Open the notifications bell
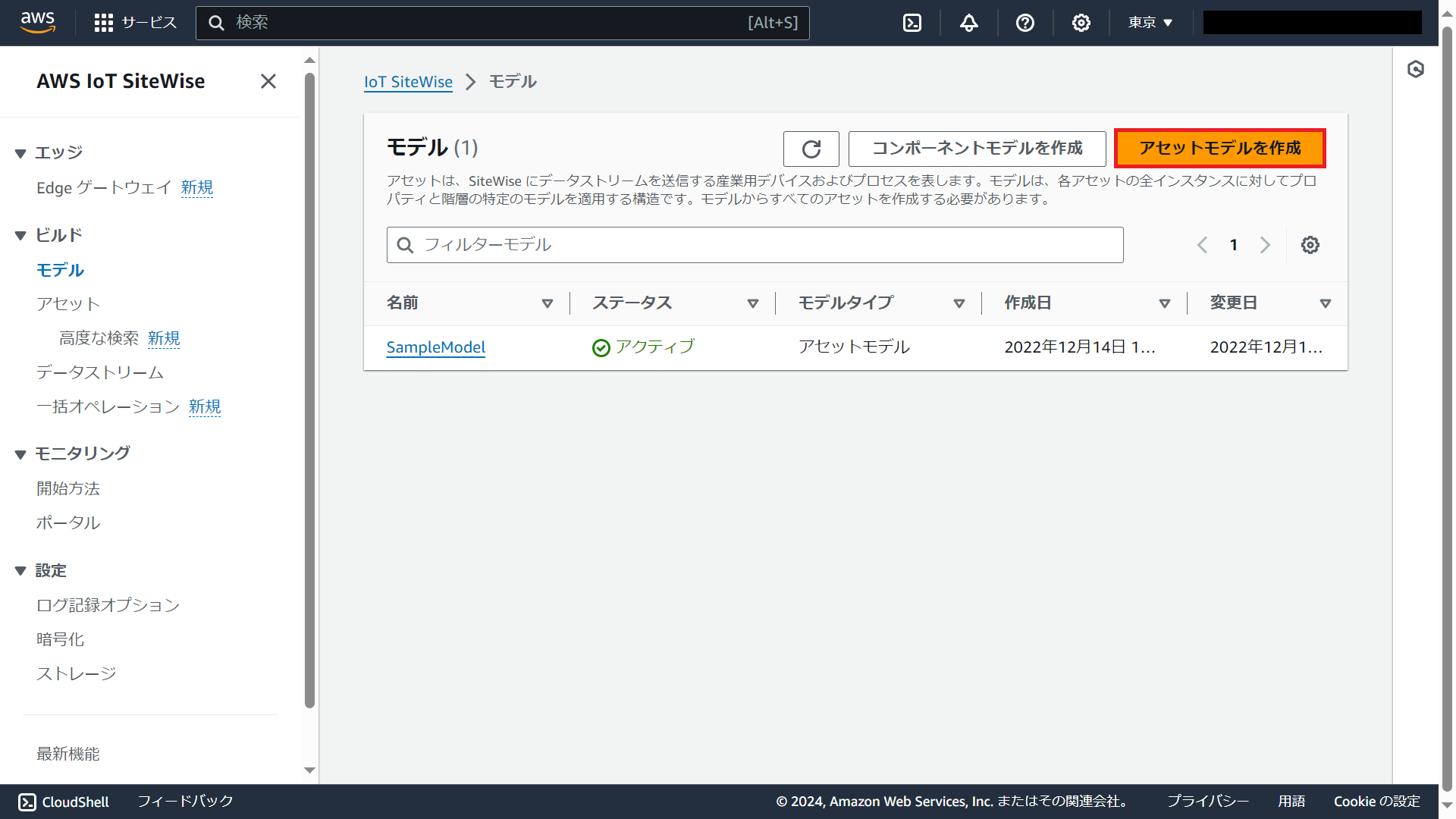Viewport: 1456px width, 819px height. pyautogui.click(x=968, y=23)
